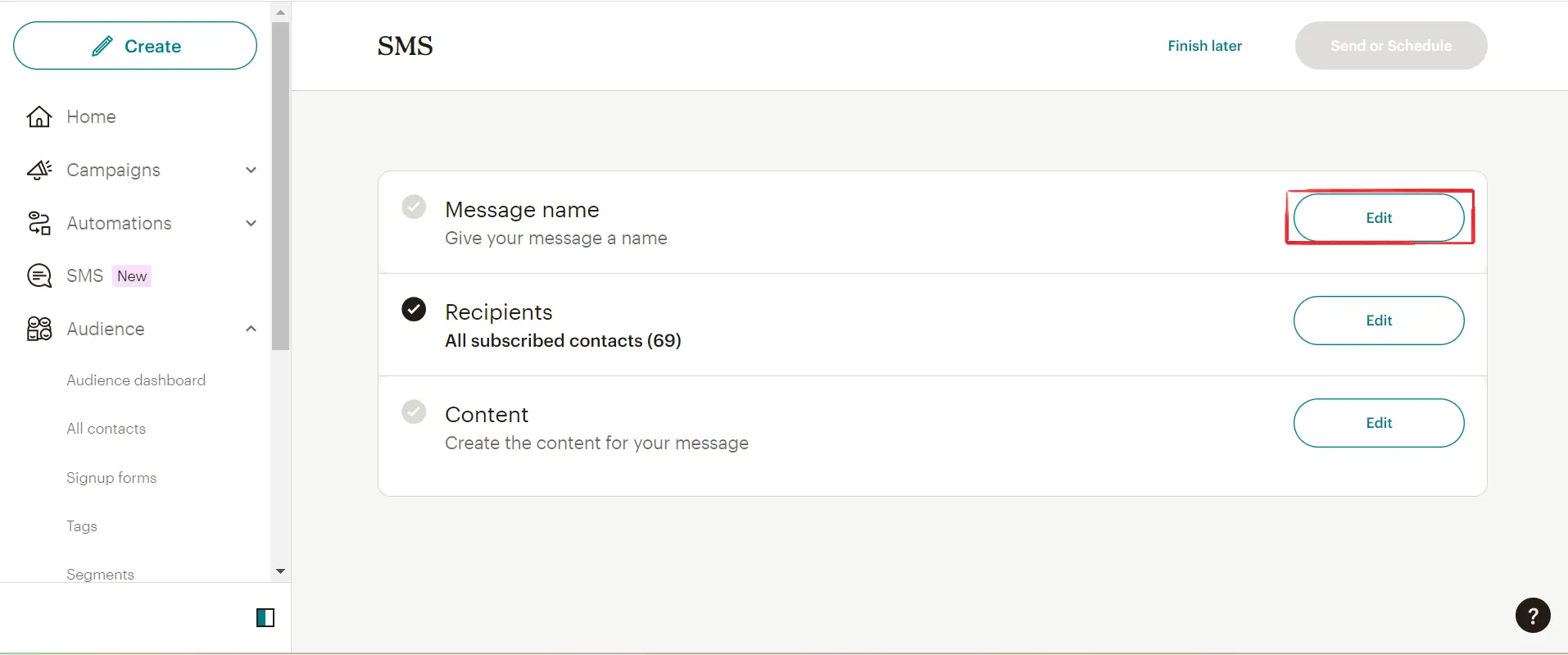This screenshot has width=1568, height=655.
Task: Open Audience dashboard from sidebar
Action: tap(136, 380)
